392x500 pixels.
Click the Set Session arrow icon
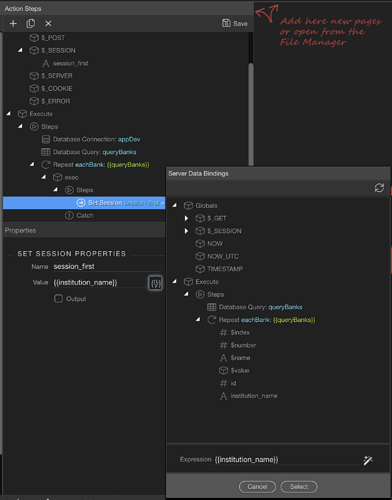pos(81,203)
